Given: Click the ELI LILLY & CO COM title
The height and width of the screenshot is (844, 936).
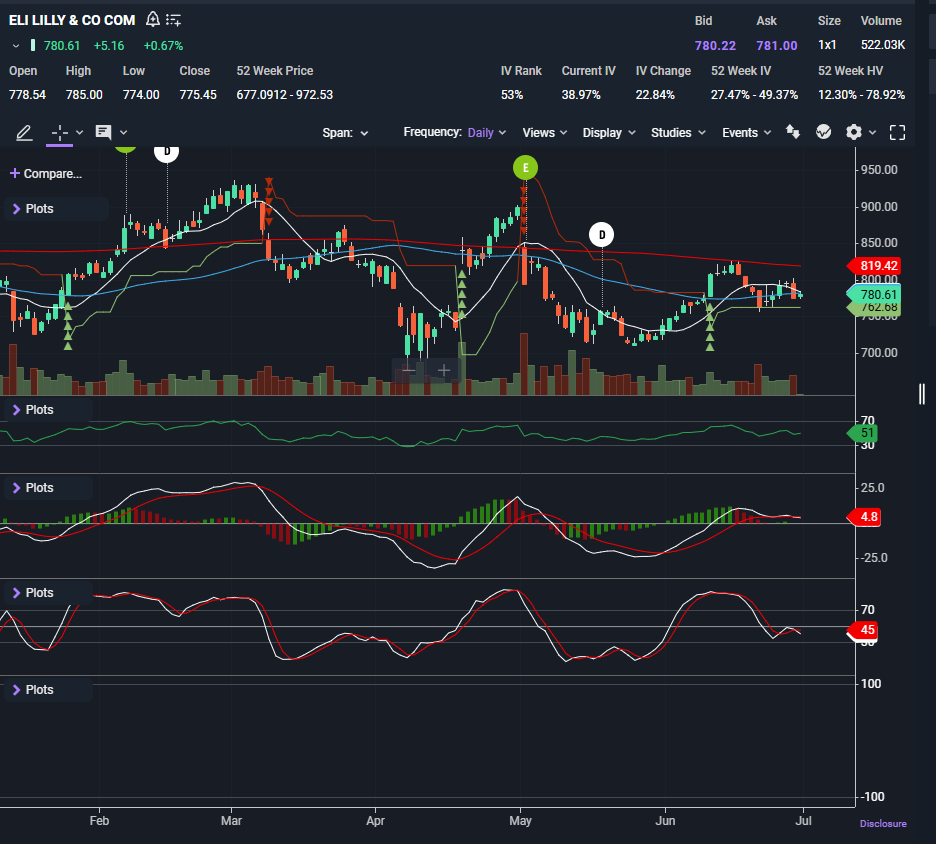Looking at the screenshot, I should coord(72,20).
